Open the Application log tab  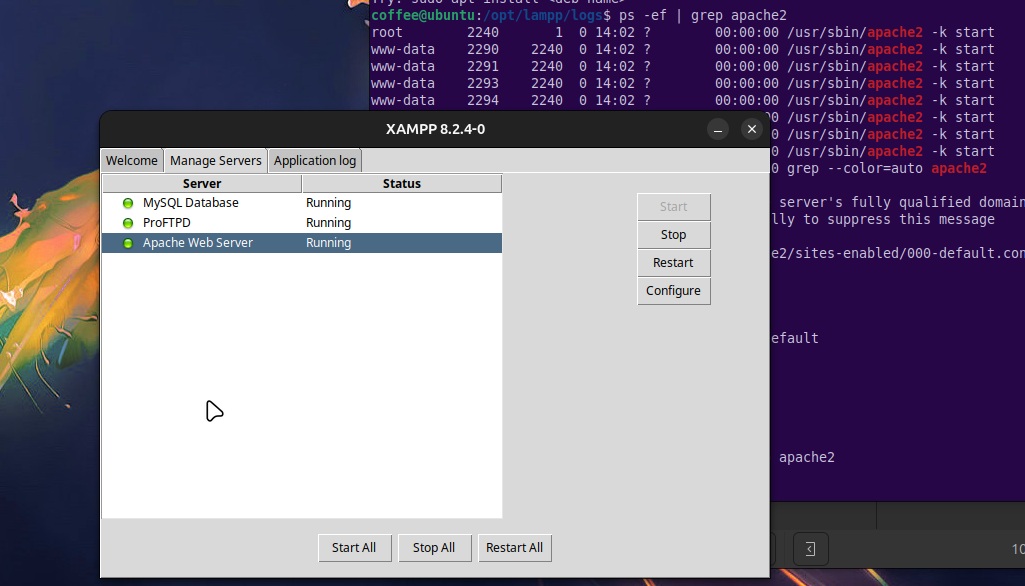(x=315, y=161)
